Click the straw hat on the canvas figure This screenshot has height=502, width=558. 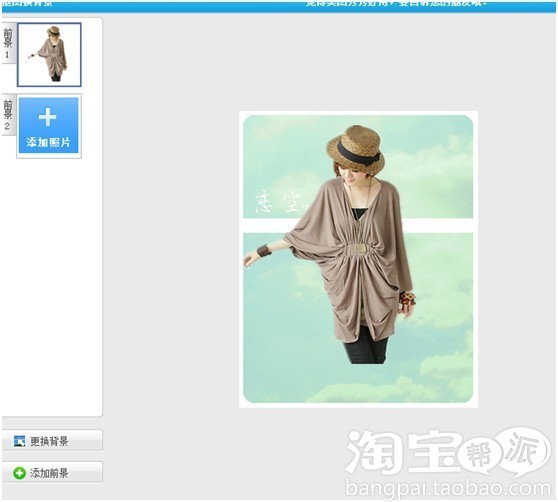tap(355, 147)
